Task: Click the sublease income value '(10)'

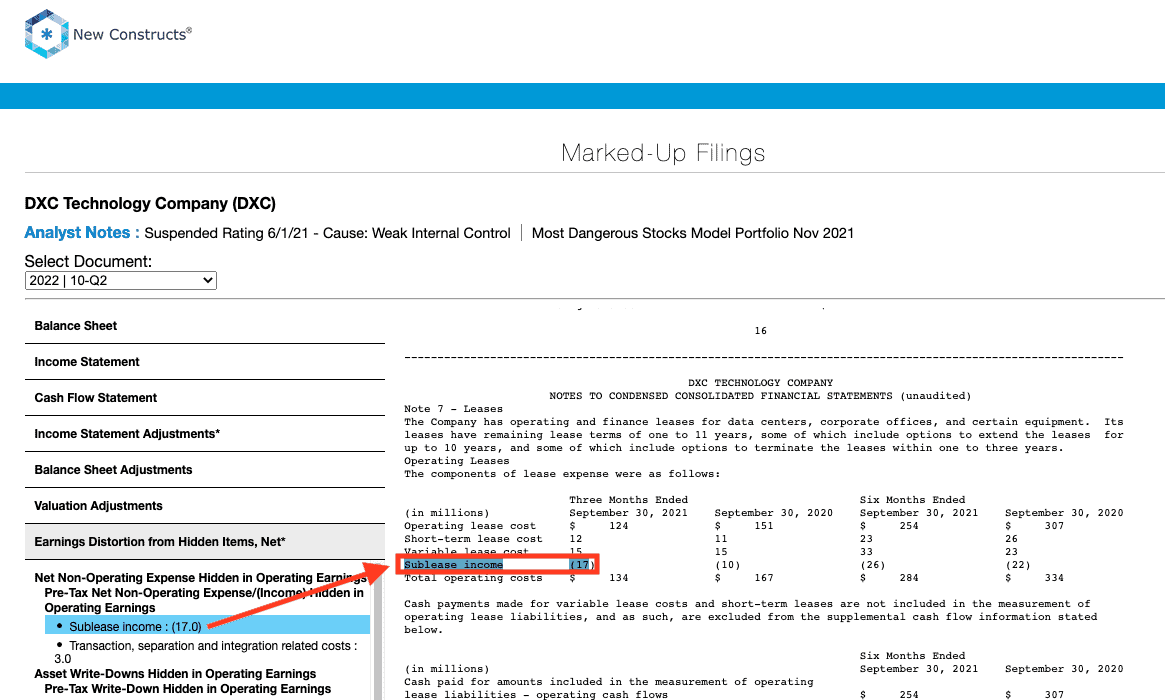Action: [727, 565]
